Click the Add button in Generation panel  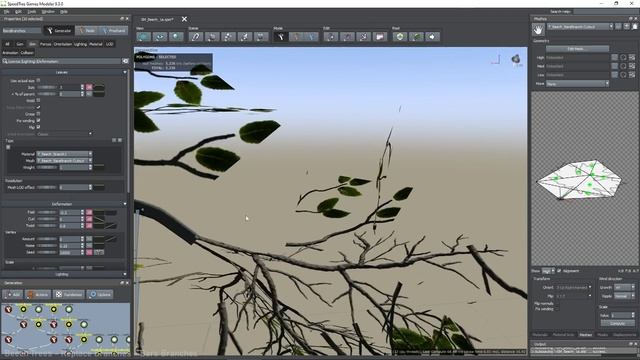click(13, 294)
